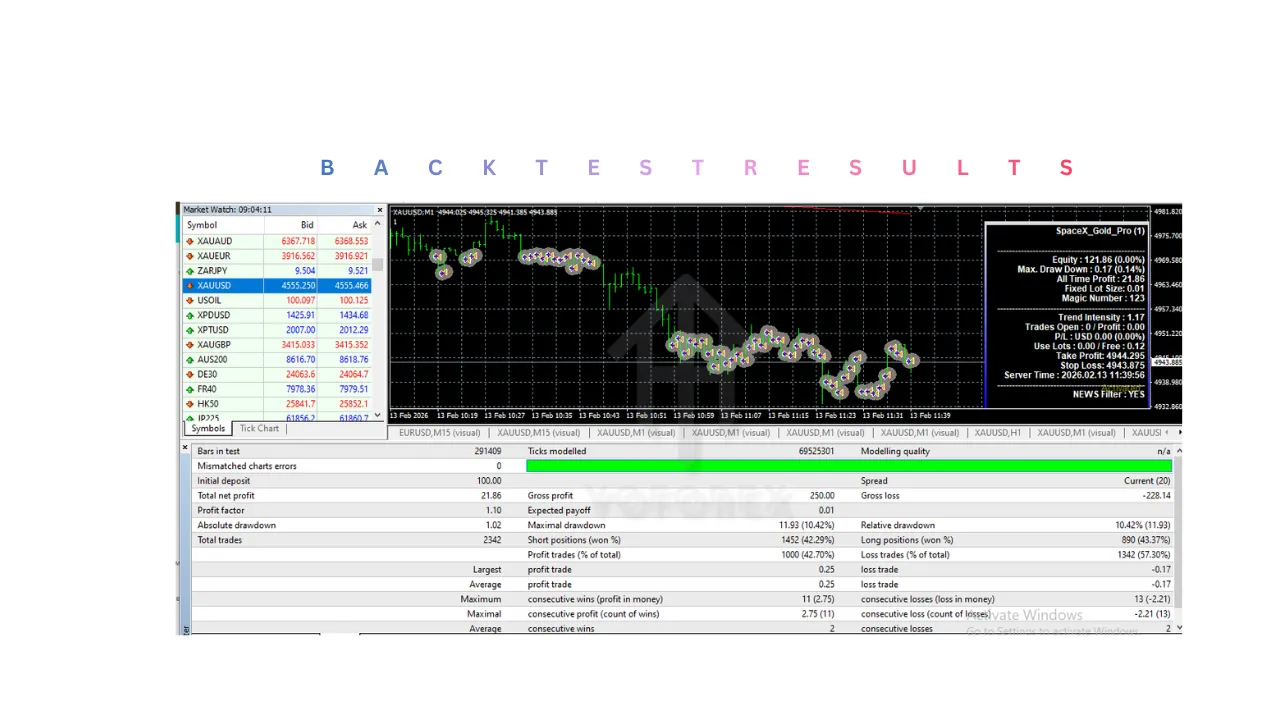Screen dimensions: 1280x720
Task: Click the Trend Intensity : 1.17 line
Action: pyautogui.click(x=1102, y=318)
